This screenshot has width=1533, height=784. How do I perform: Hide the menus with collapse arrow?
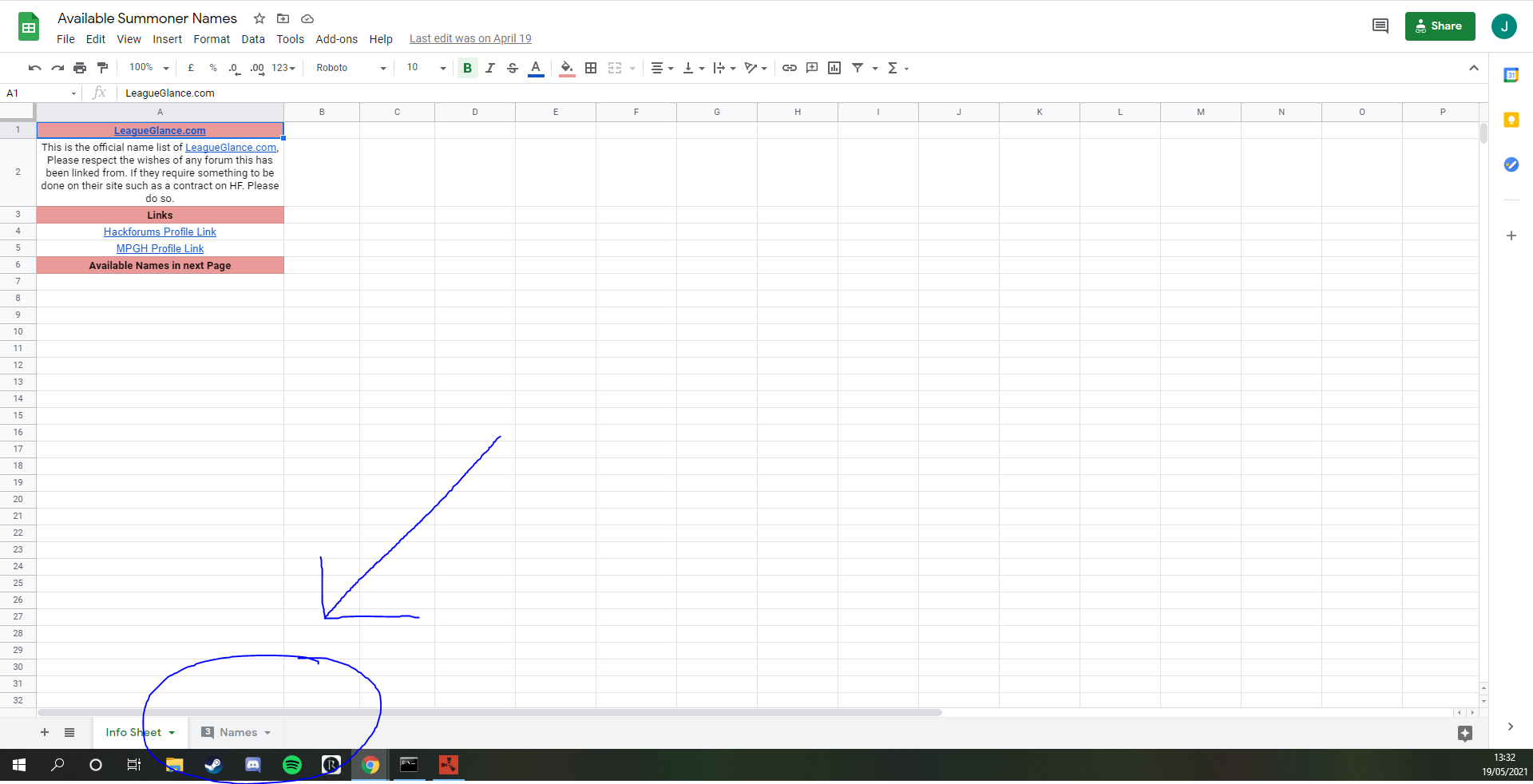click(x=1474, y=68)
